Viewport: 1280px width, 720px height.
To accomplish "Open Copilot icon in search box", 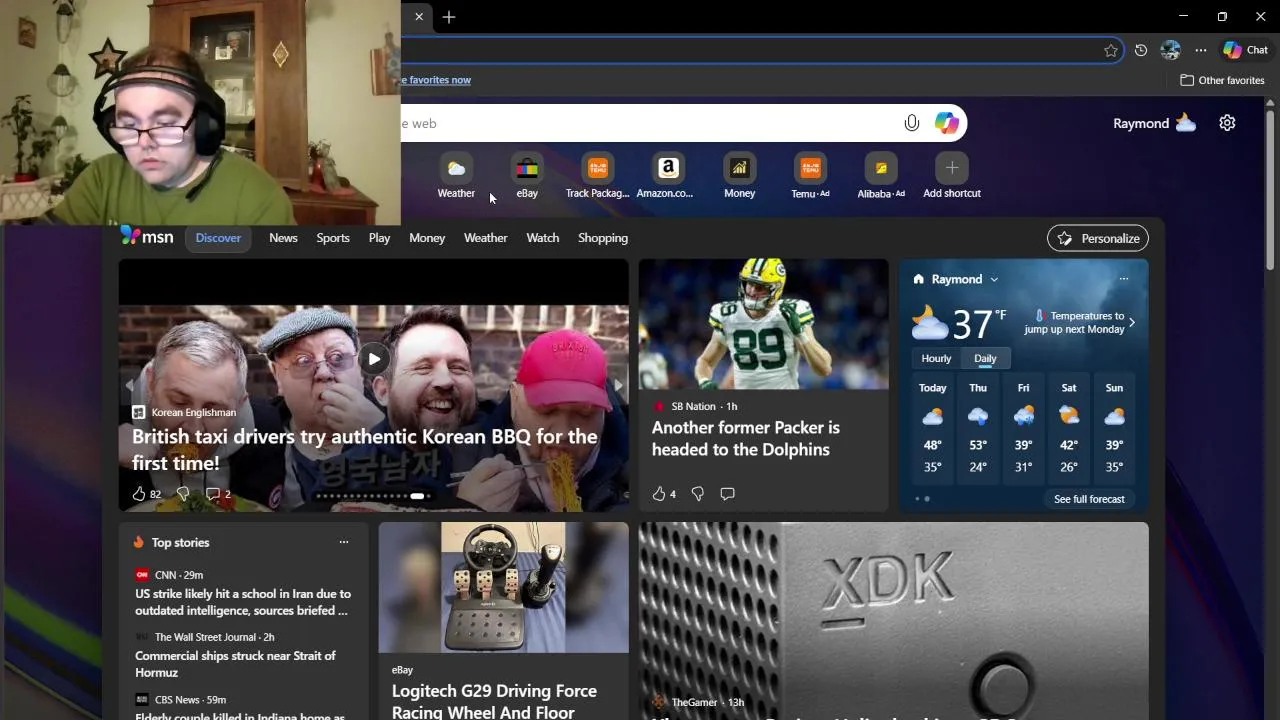I will pyautogui.click(x=946, y=123).
